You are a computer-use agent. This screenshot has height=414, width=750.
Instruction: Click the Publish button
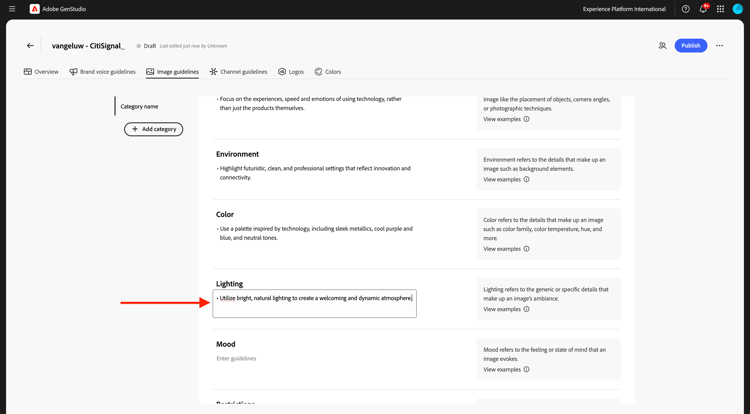tap(691, 46)
